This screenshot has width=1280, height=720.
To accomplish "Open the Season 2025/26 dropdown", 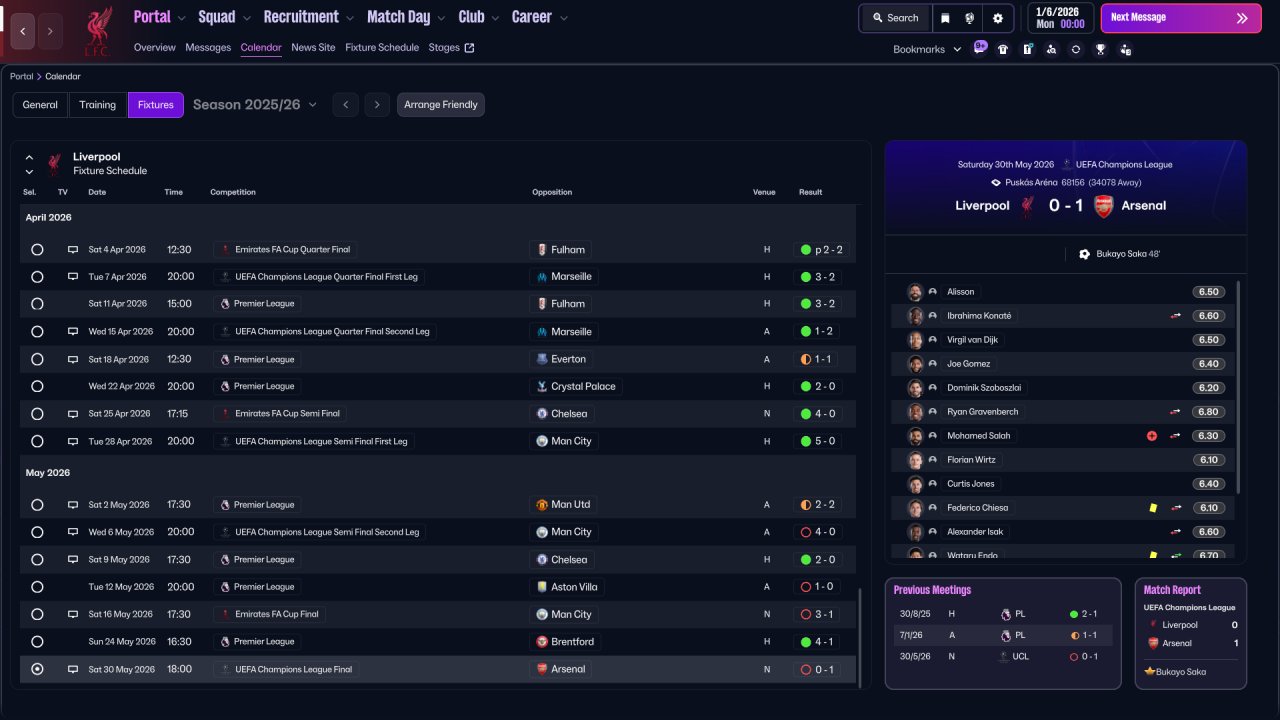I will pos(255,105).
